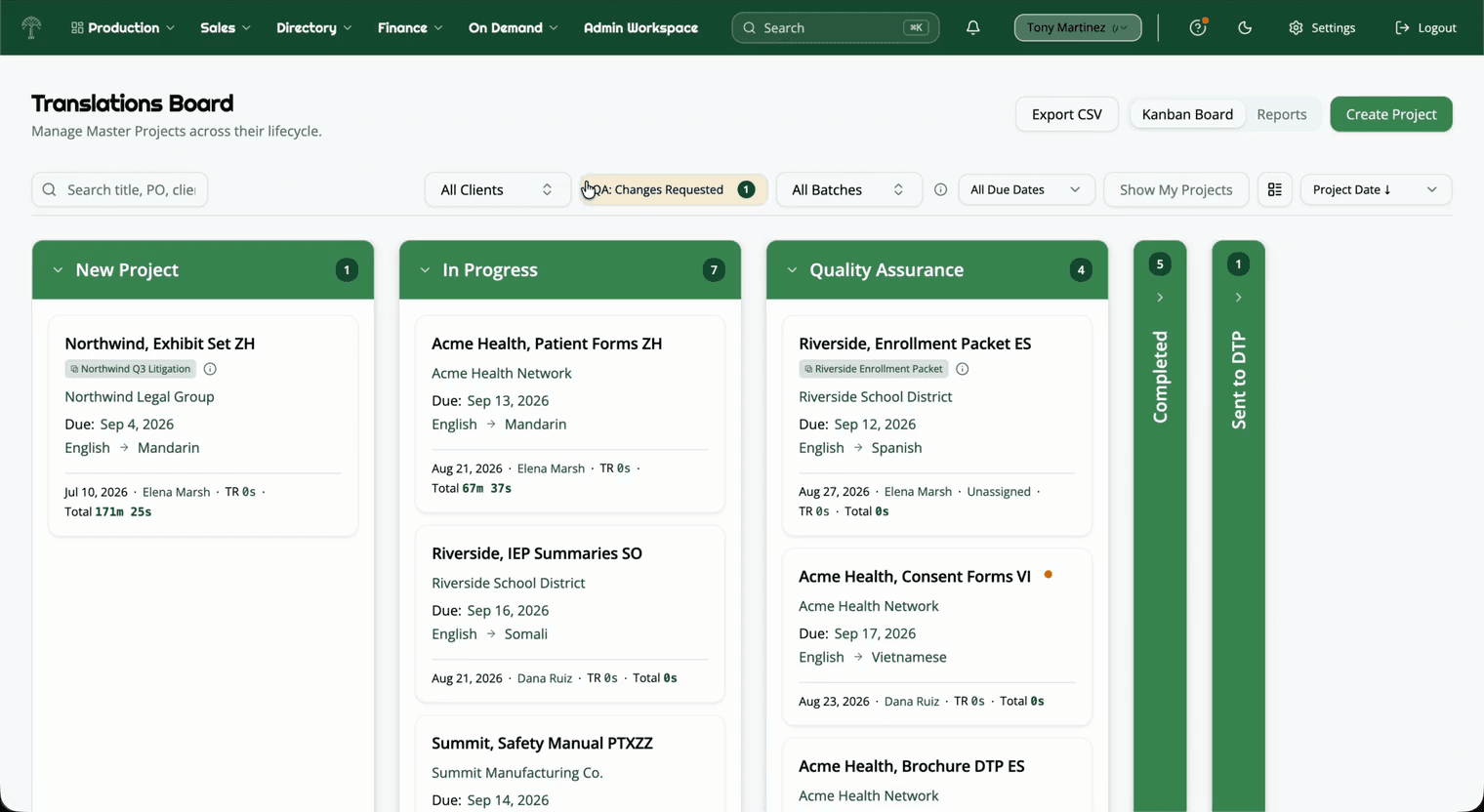
Task: Open the Tony Martinez user dropdown
Action: [1078, 27]
